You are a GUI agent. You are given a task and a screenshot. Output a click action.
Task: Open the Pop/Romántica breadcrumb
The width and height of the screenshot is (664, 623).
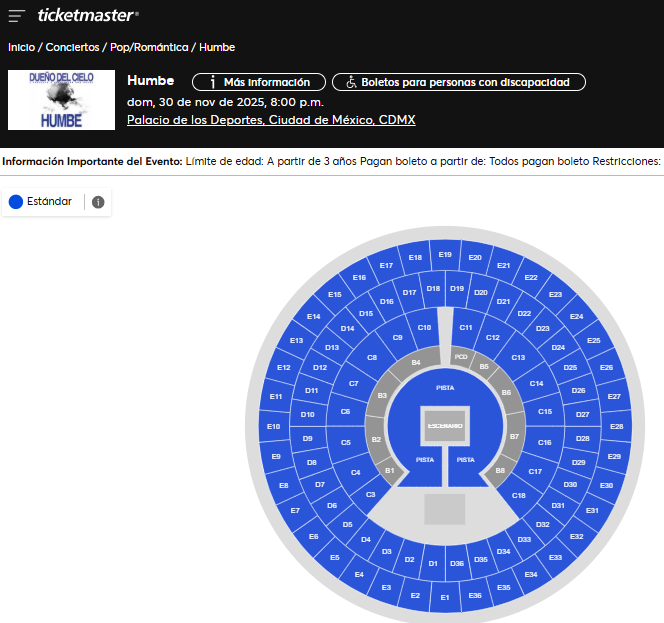tap(149, 47)
